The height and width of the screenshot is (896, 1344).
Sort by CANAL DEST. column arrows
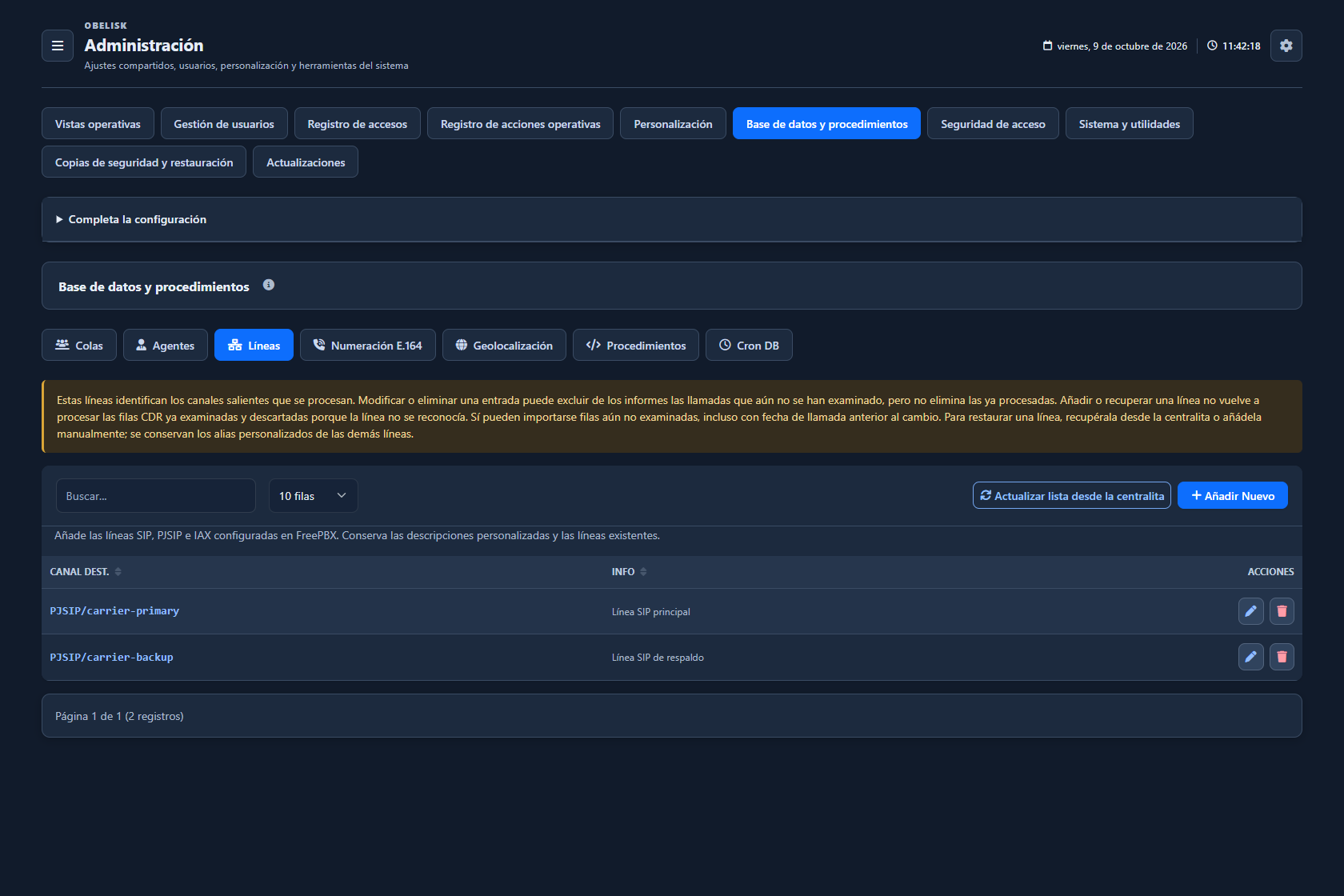point(118,571)
